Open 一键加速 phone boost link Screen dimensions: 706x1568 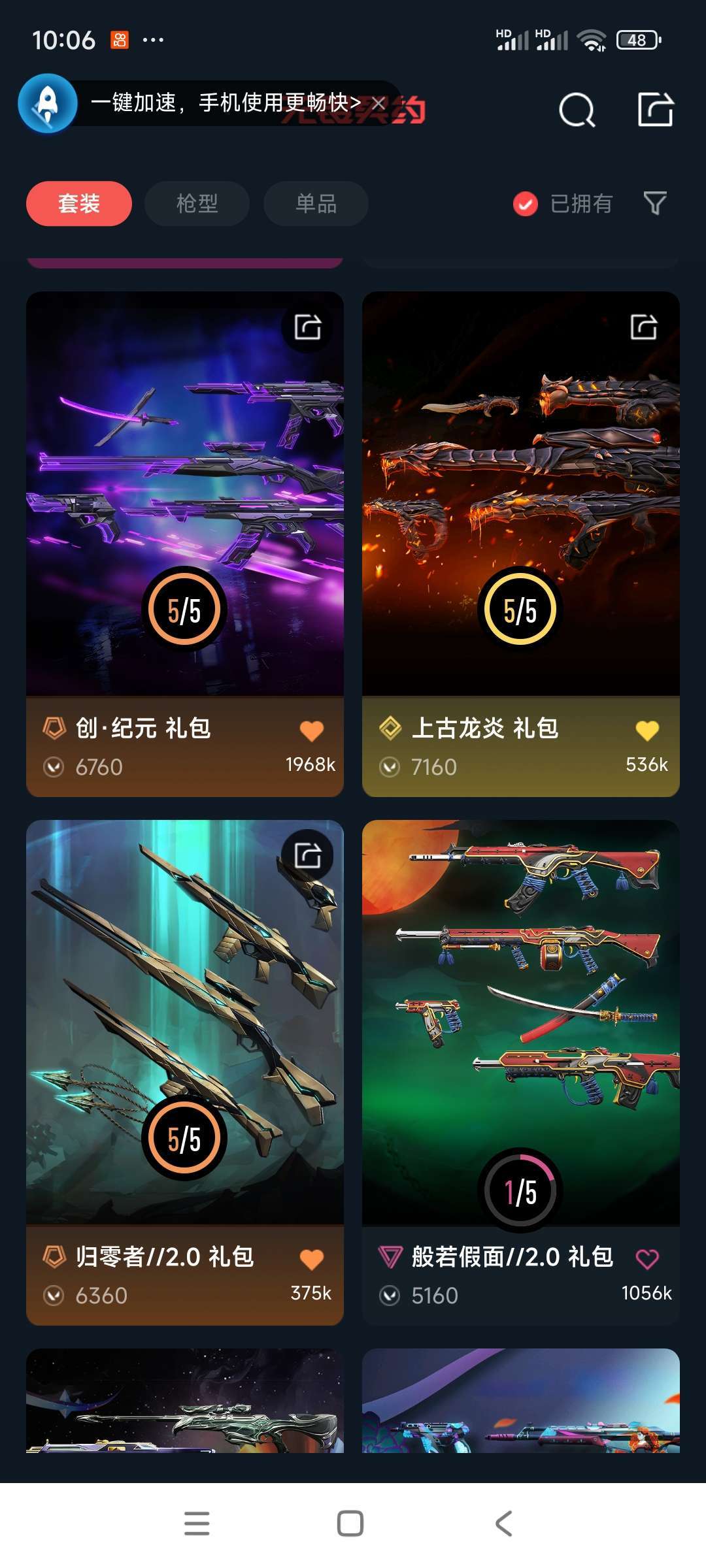pyautogui.click(x=226, y=103)
